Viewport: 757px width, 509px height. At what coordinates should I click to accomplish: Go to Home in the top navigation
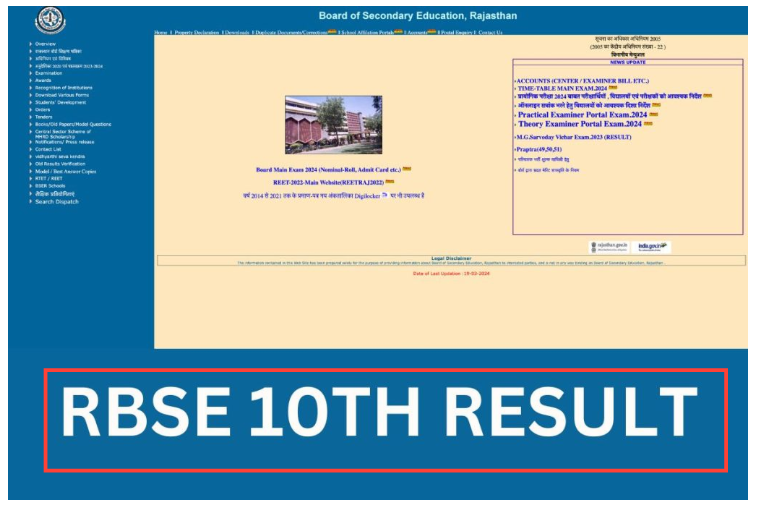tap(161, 32)
